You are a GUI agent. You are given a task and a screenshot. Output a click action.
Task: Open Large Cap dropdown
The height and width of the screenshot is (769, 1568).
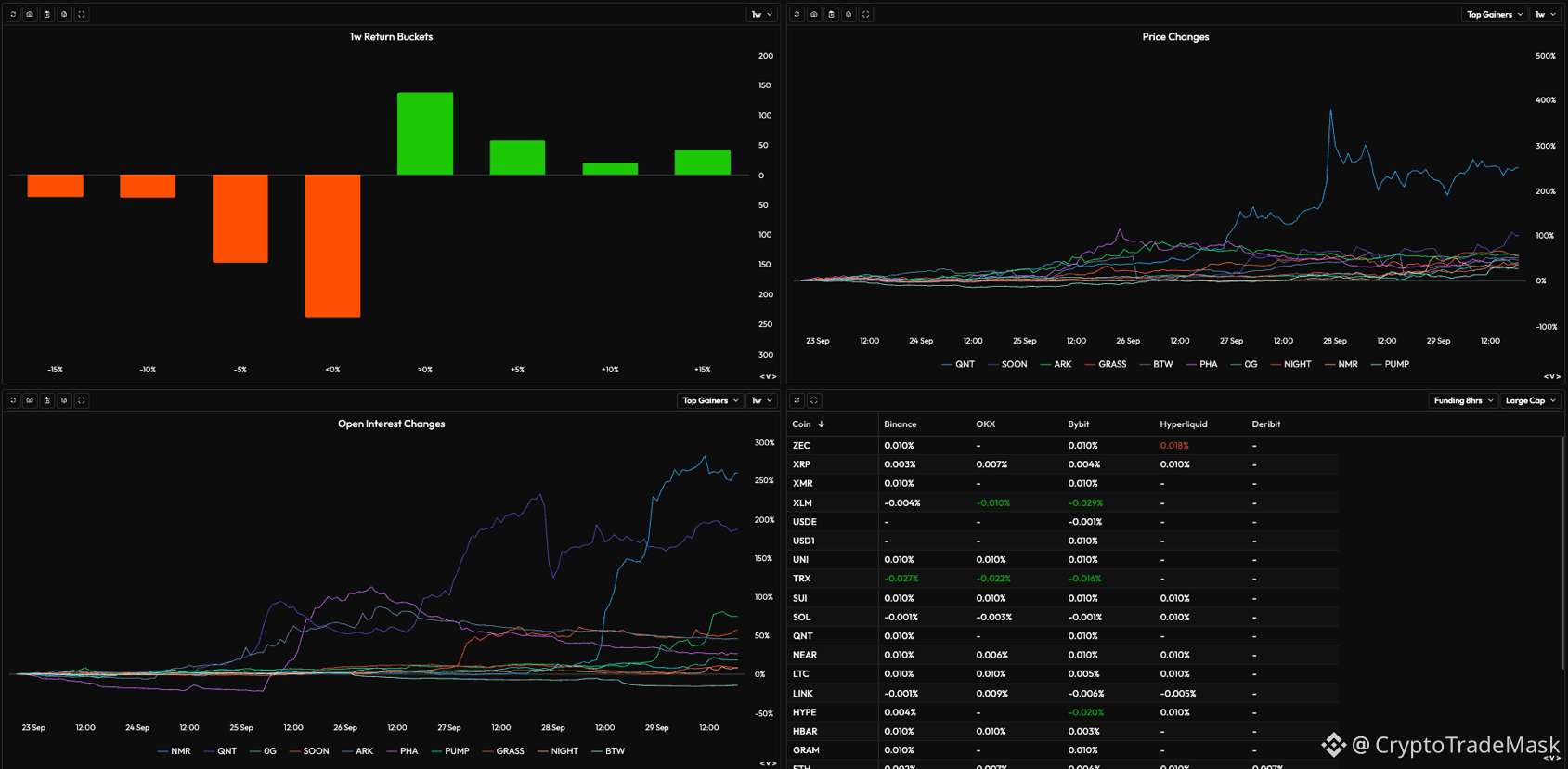(x=1530, y=400)
